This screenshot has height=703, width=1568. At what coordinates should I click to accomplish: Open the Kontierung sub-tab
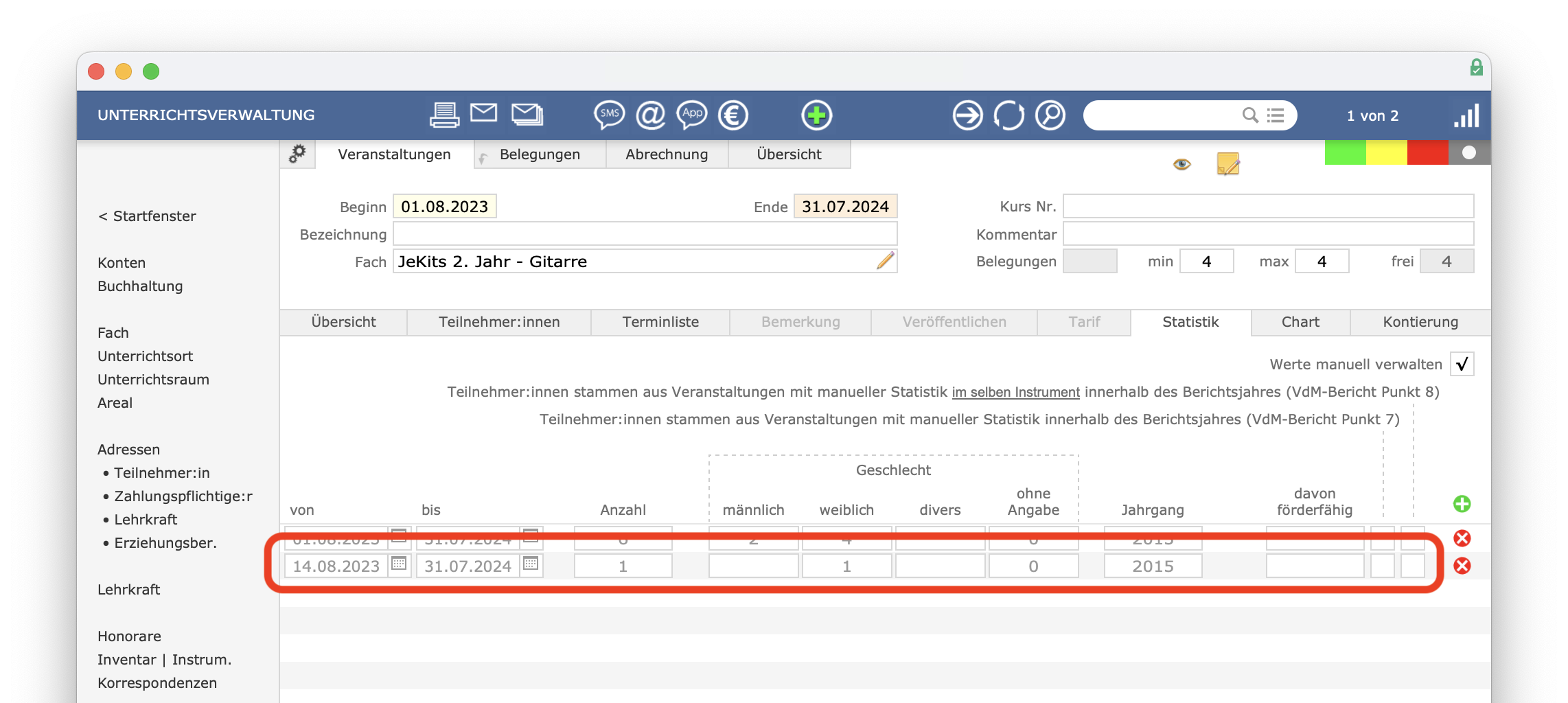pyautogui.click(x=1420, y=322)
